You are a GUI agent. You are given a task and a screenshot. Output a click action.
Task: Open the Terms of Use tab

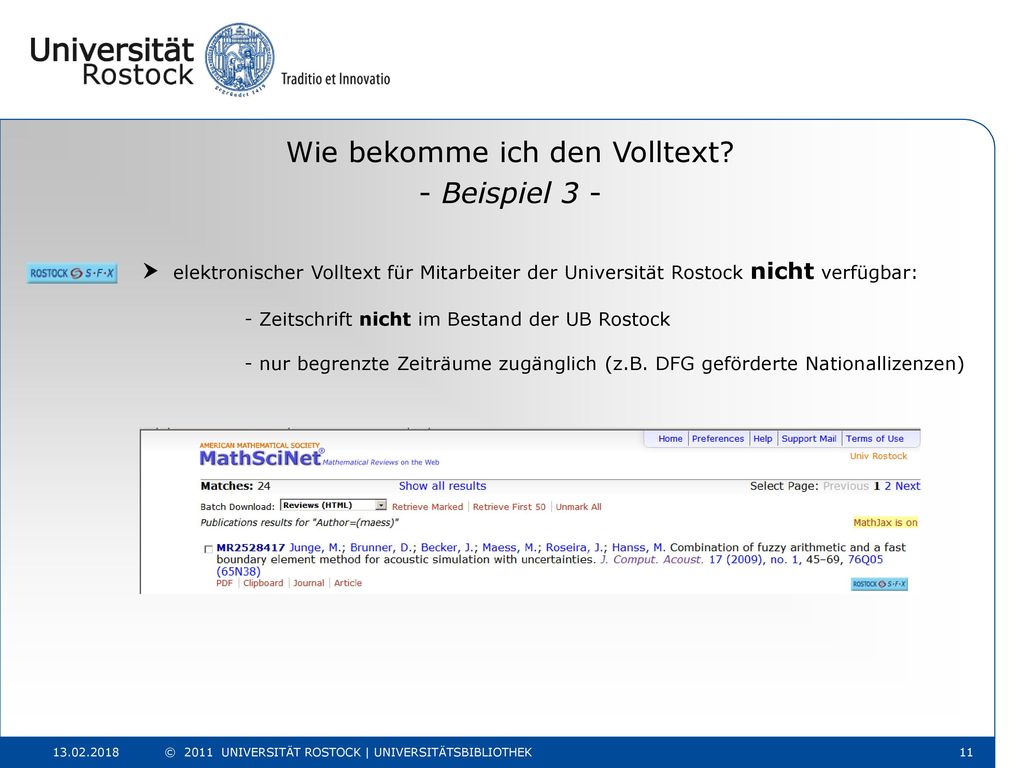pos(874,439)
